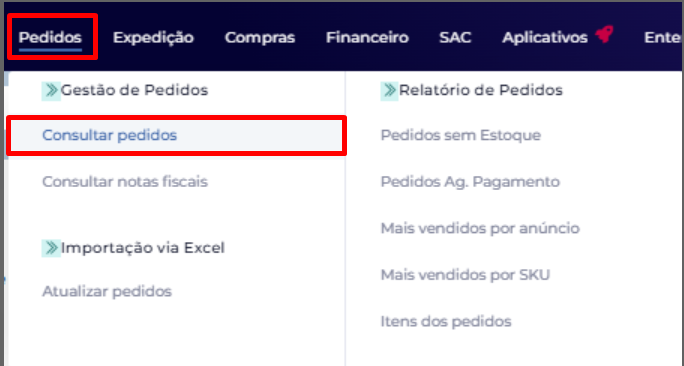This screenshot has width=684, height=366.
Task: Open the Expedição menu
Action: coord(153,38)
